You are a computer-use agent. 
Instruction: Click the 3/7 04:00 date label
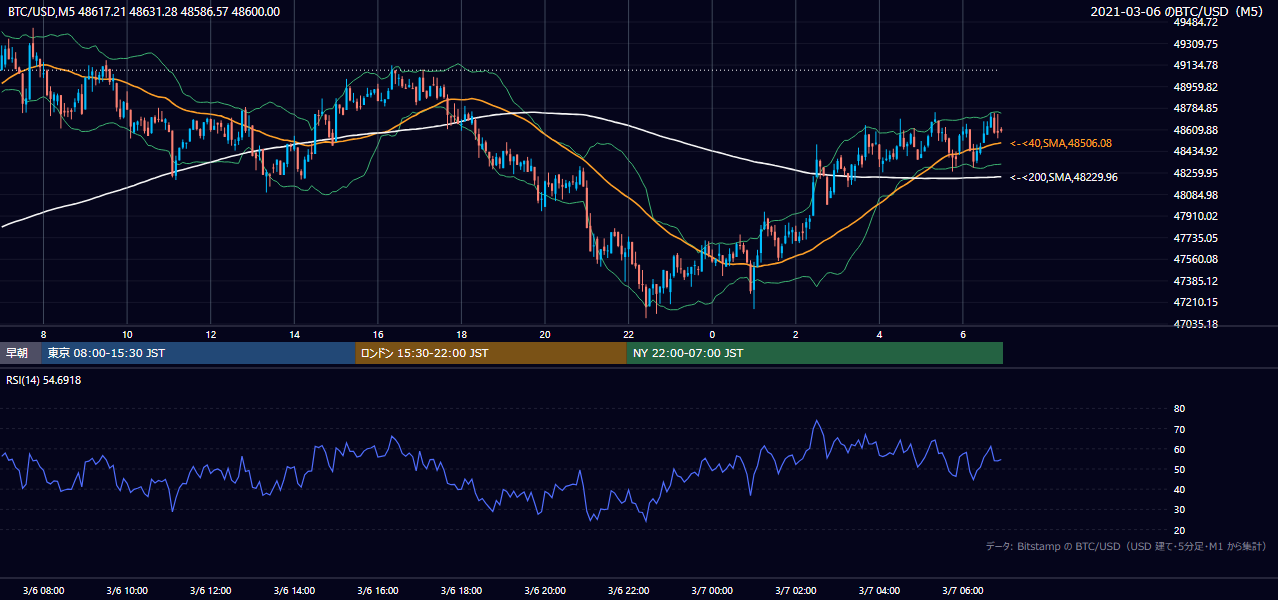[x=879, y=590]
